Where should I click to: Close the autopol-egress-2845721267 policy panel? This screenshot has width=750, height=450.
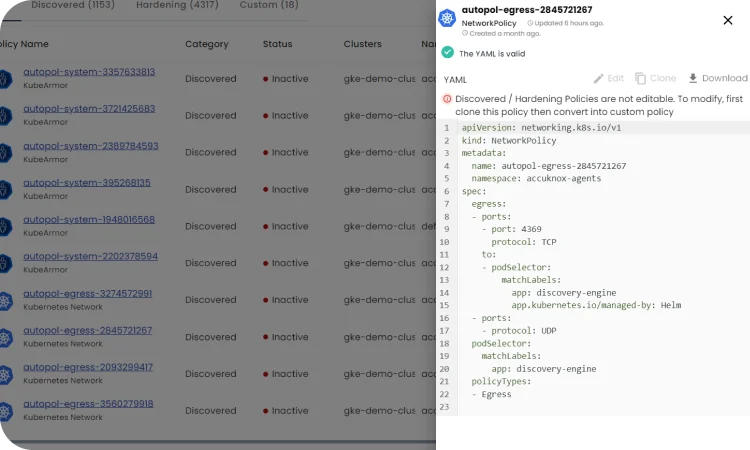tap(727, 20)
